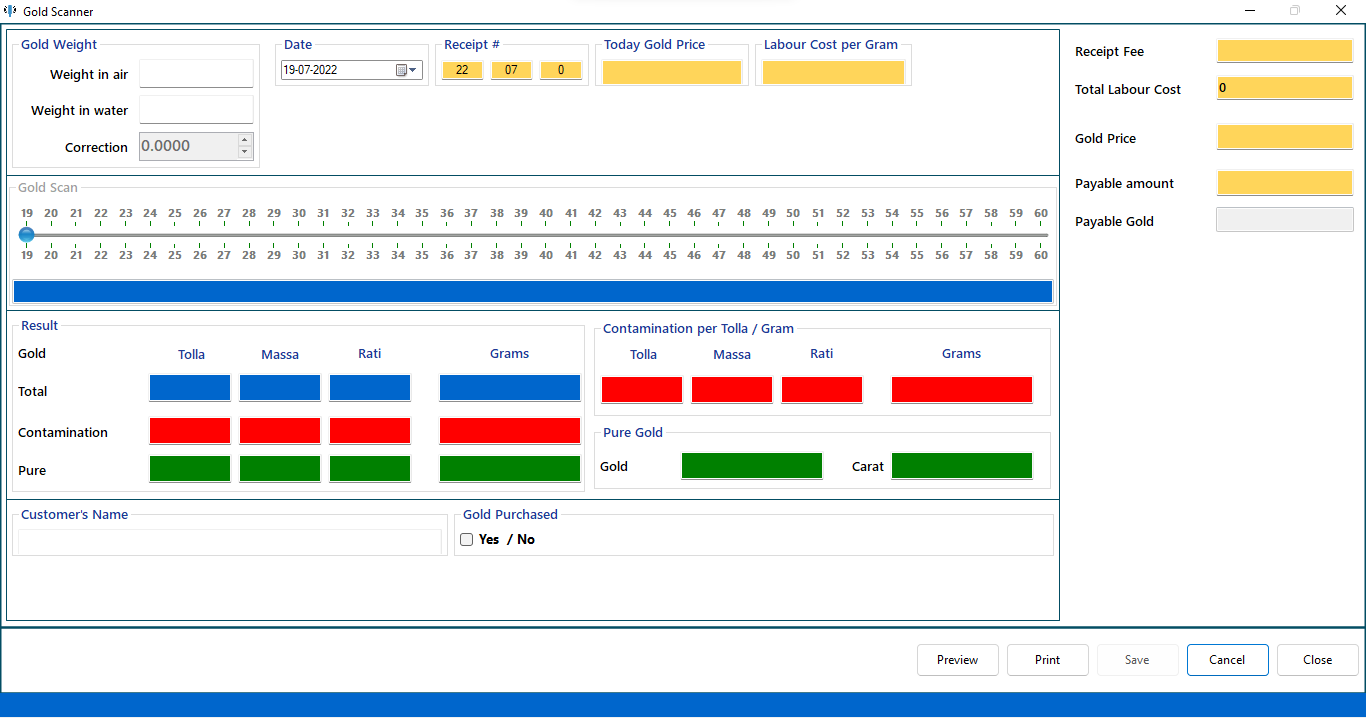Select the Labour Cost per Gram field
The width and height of the screenshot is (1366, 718).
[833, 73]
